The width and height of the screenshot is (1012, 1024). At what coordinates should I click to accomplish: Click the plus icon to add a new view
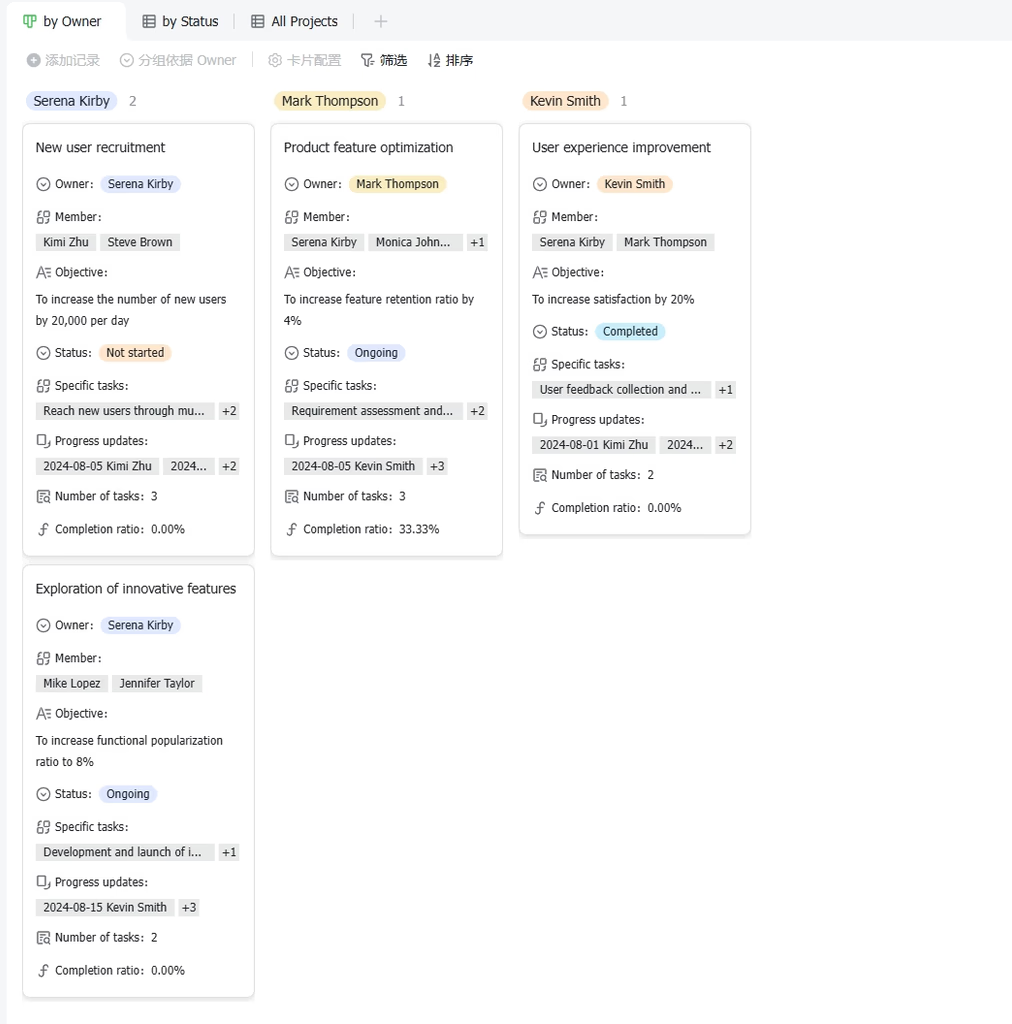point(381,22)
